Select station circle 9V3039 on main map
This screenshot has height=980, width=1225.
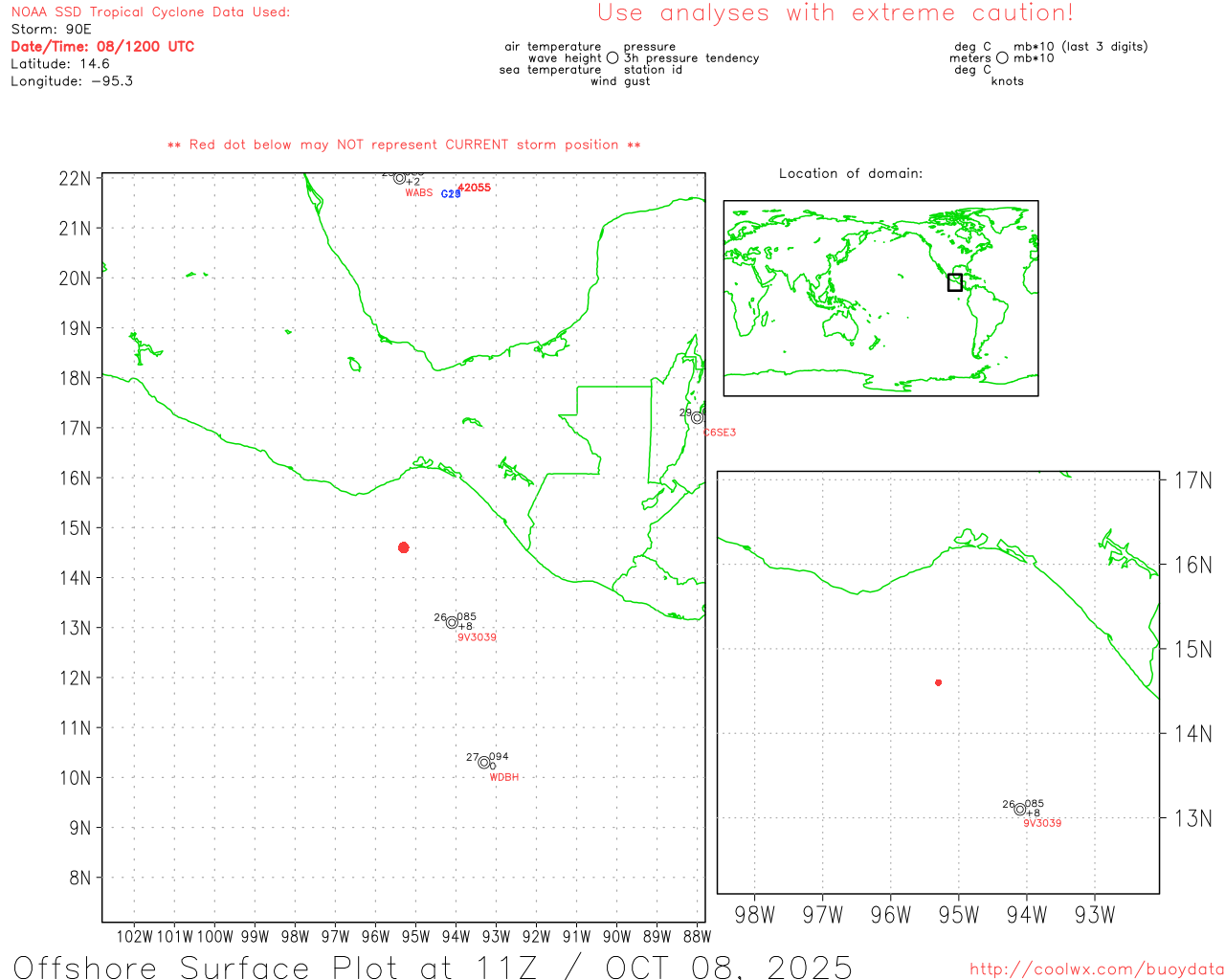coord(452,623)
